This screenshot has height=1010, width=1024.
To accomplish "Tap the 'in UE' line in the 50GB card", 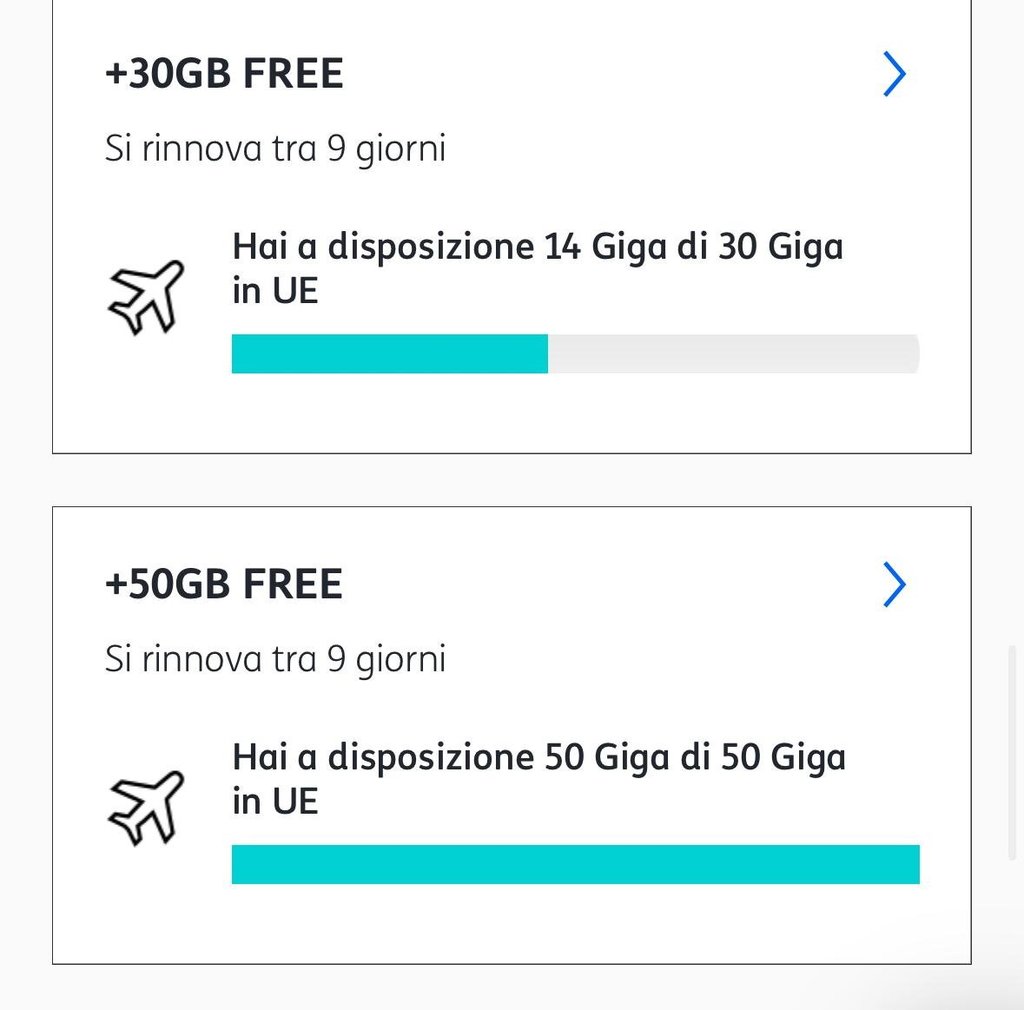I will [x=276, y=801].
